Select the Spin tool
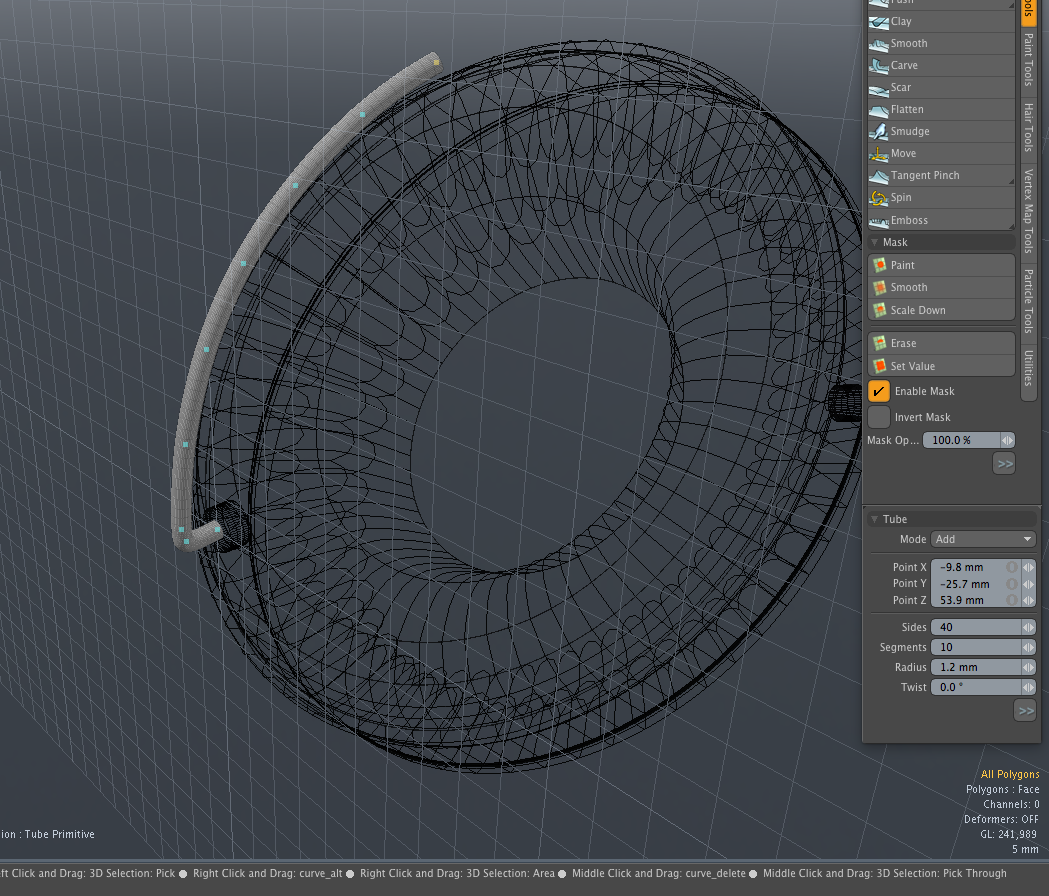 coord(941,198)
